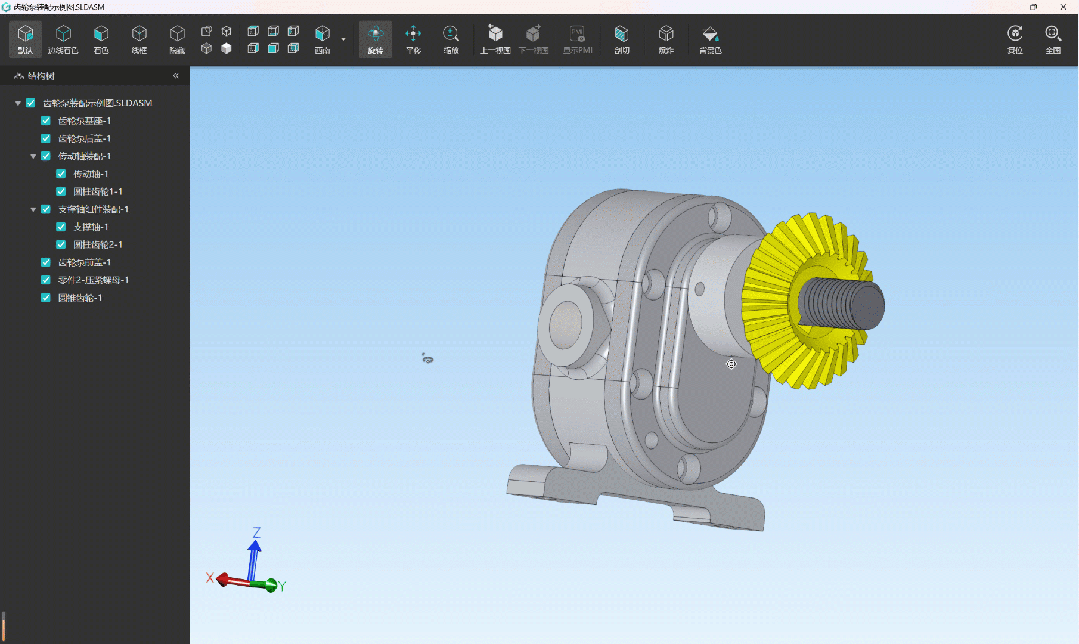Screen dimensions: 1079x644
Task: Select the 平移 pan tool
Action: coord(413,39)
